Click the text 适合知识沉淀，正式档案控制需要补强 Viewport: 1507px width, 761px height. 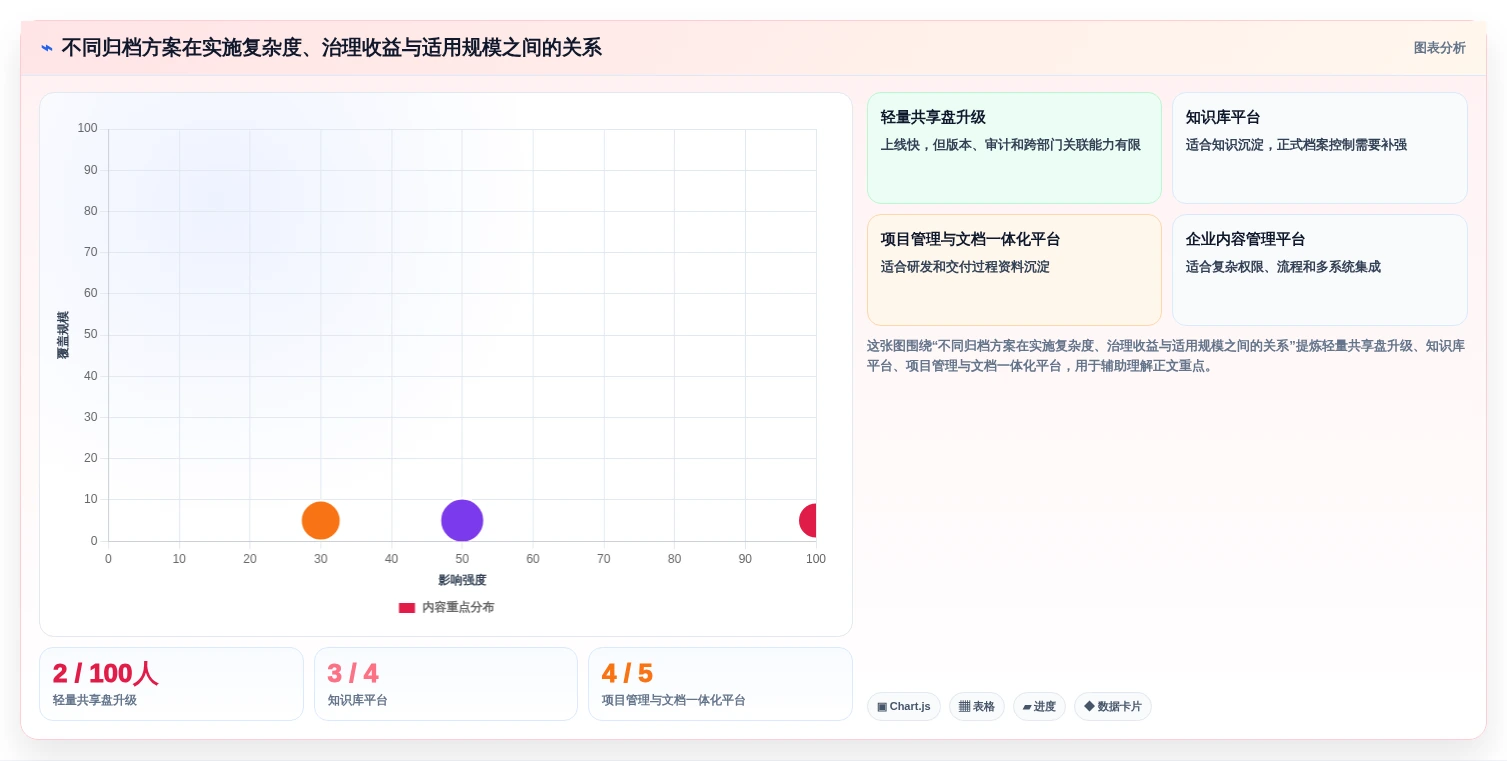click(x=1296, y=145)
